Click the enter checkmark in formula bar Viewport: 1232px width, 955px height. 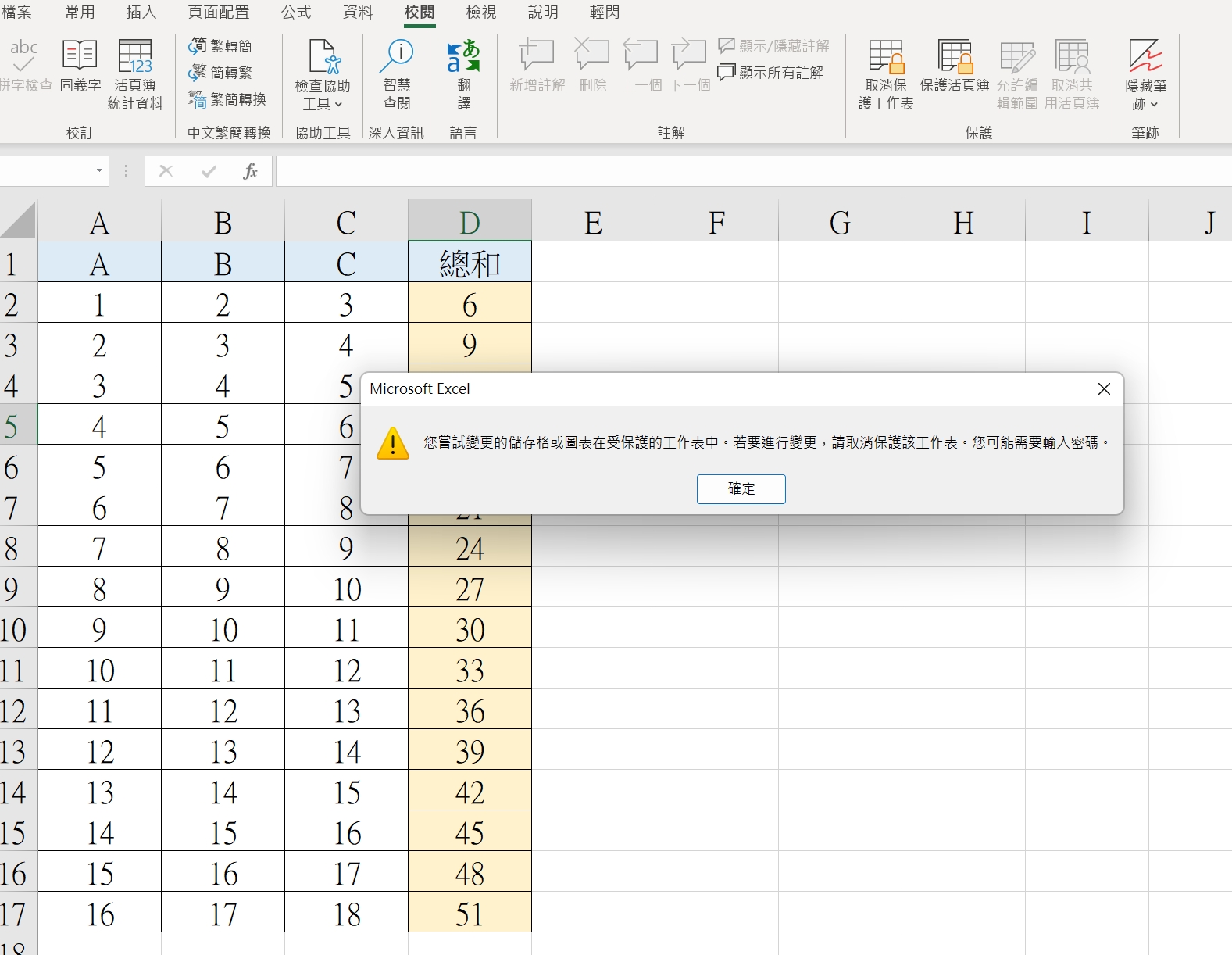pos(209,171)
